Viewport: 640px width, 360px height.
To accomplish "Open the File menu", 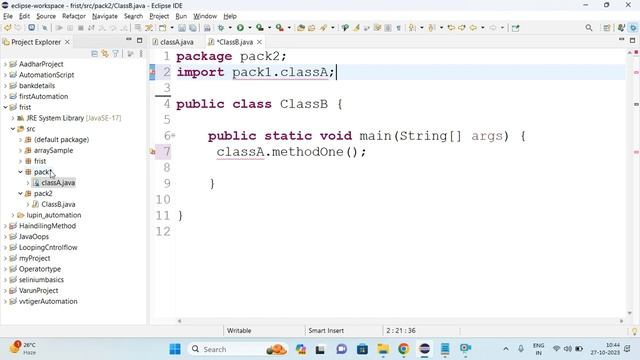I will point(8,16).
